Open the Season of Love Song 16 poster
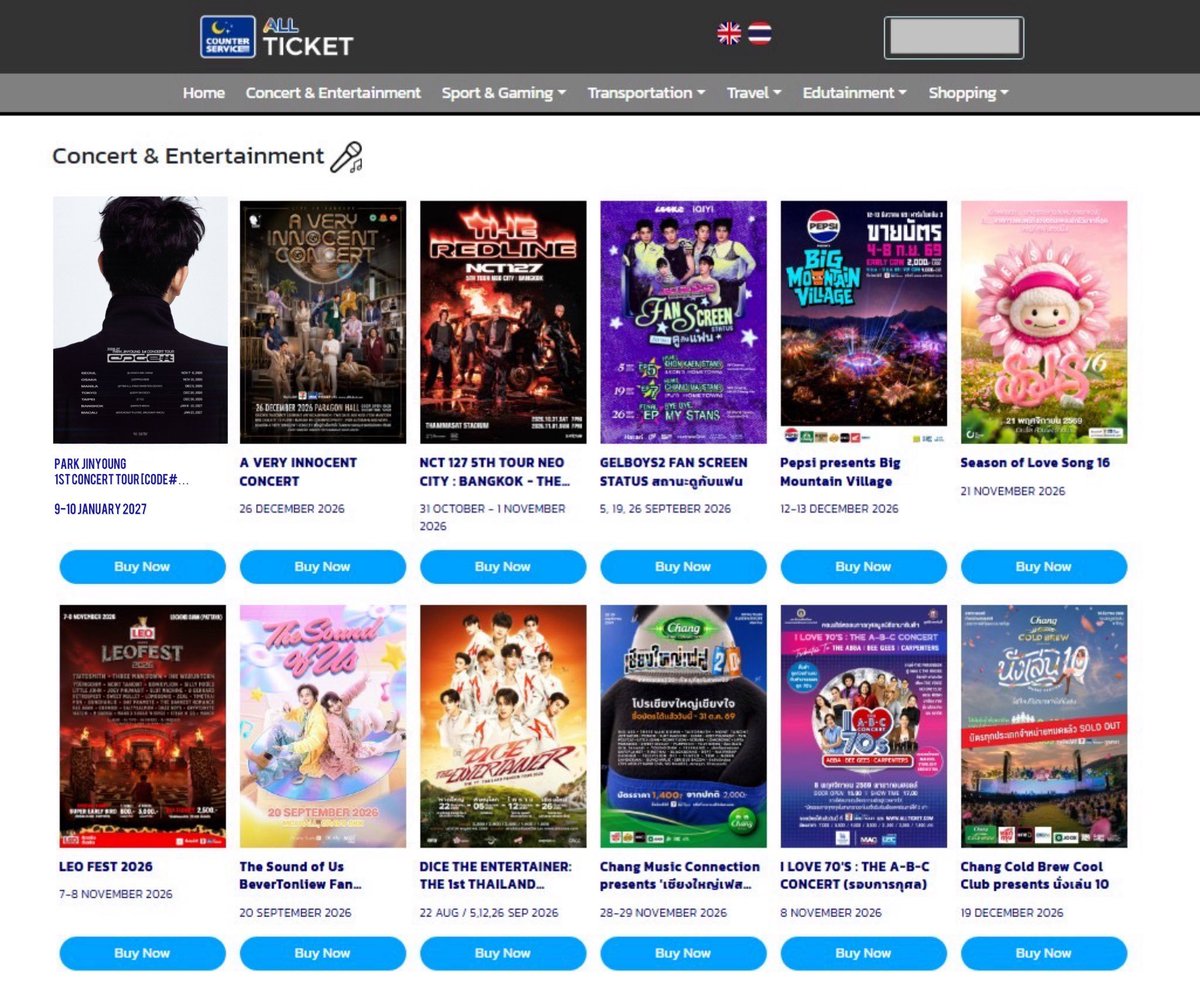The image size is (1200, 988). tap(1044, 322)
